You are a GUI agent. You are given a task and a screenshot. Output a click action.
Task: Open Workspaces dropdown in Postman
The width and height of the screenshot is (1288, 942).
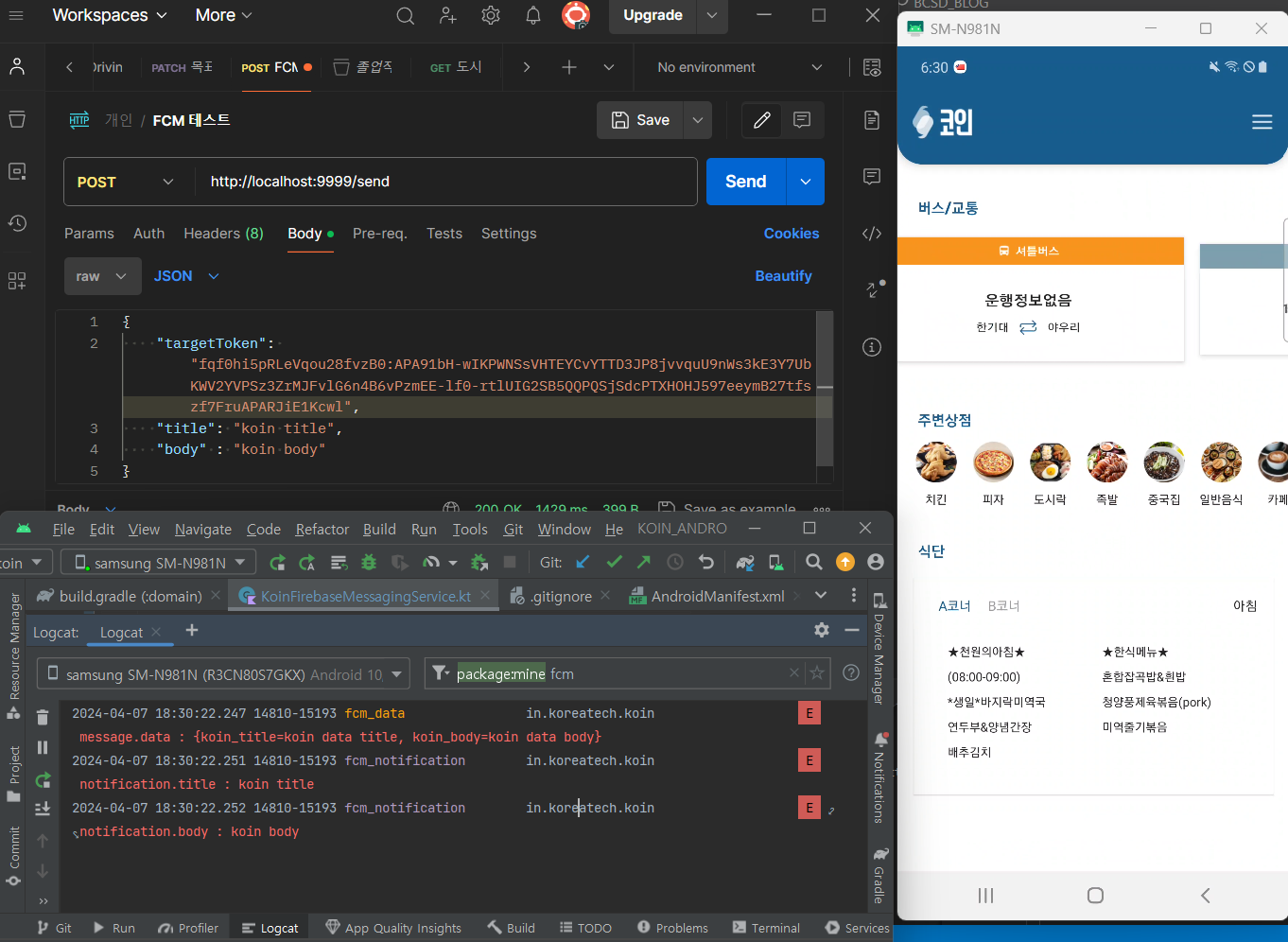tap(110, 15)
